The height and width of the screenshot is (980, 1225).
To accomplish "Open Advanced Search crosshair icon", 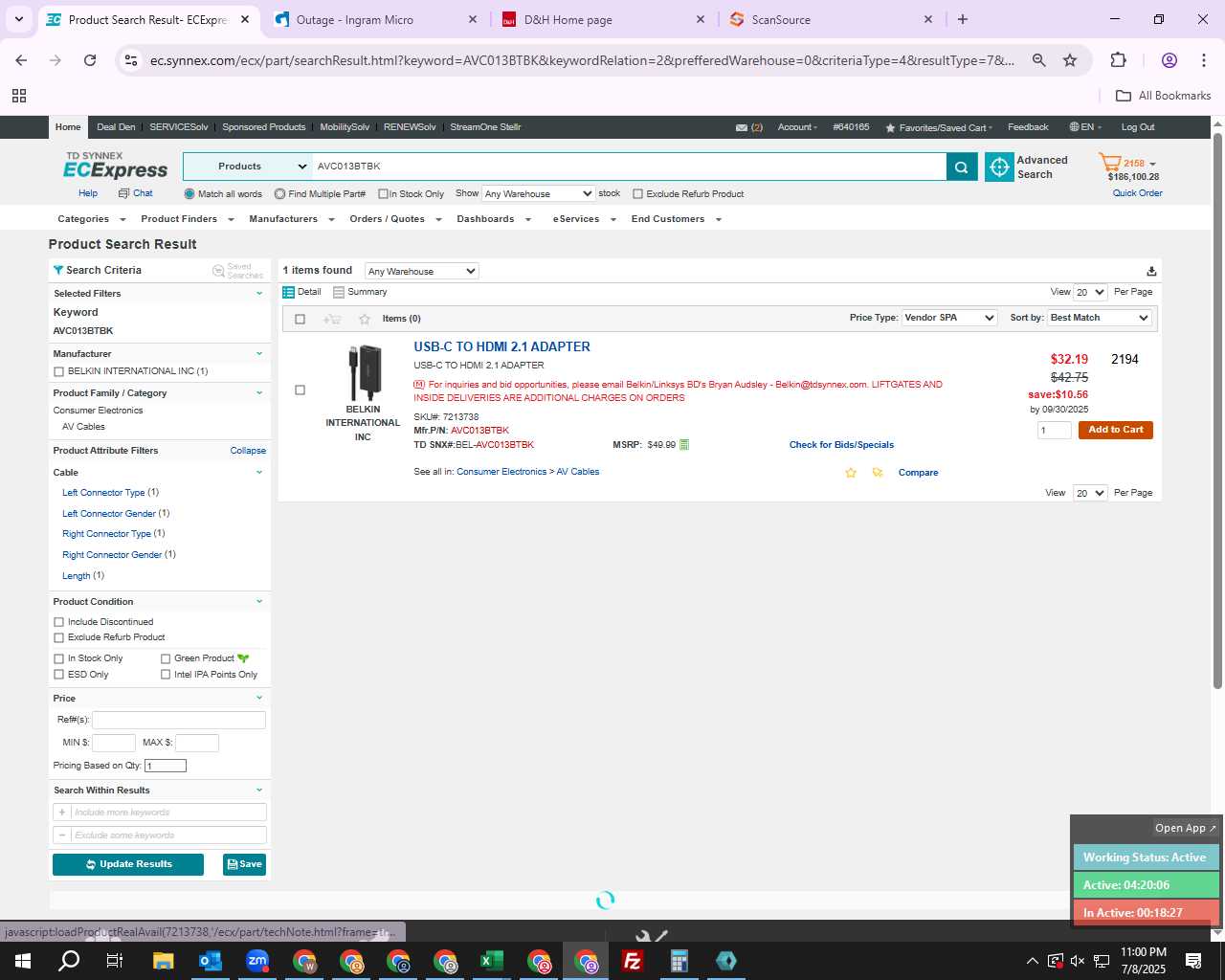I will coord(999,167).
